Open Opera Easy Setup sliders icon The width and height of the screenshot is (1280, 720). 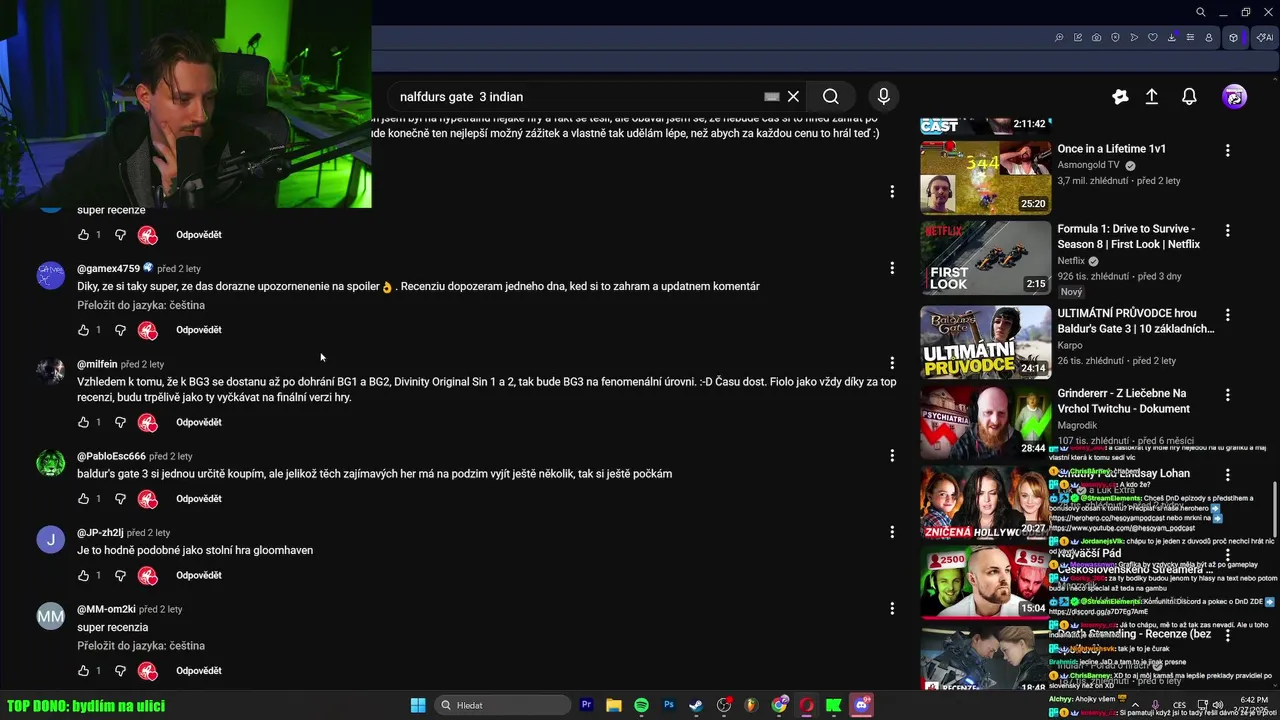(1190, 38)
